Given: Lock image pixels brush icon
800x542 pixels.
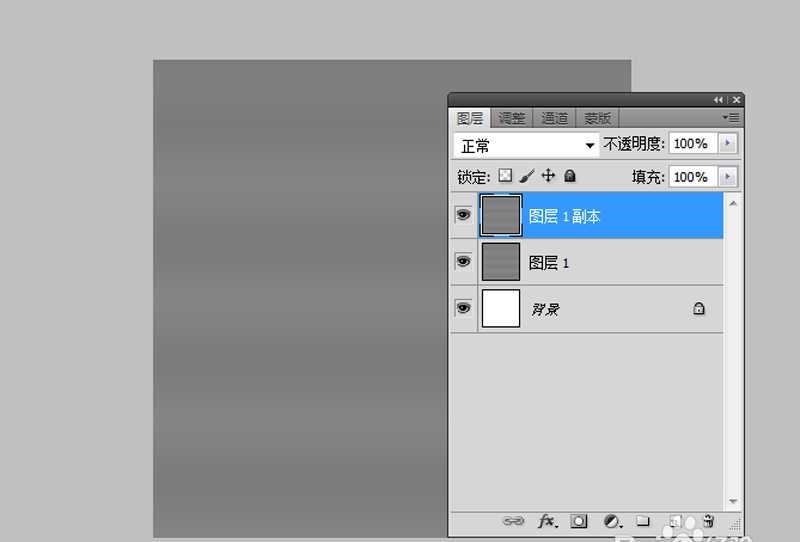Looking at the screenshot, I should click(526, 176).
